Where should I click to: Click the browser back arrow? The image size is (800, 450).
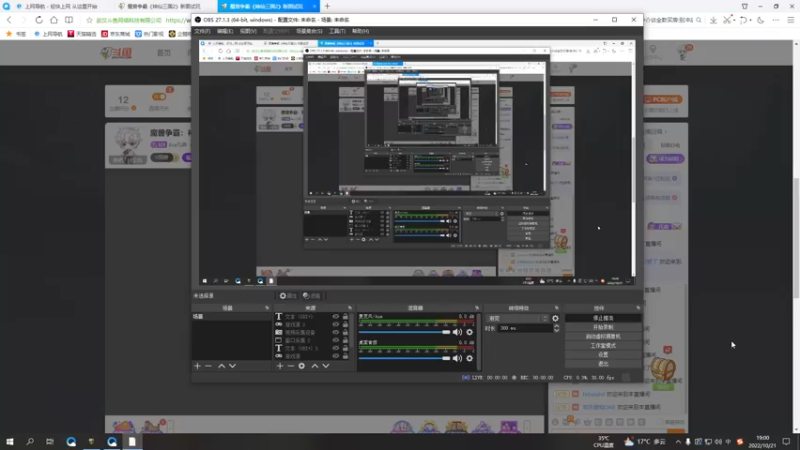tap(9, 20)
